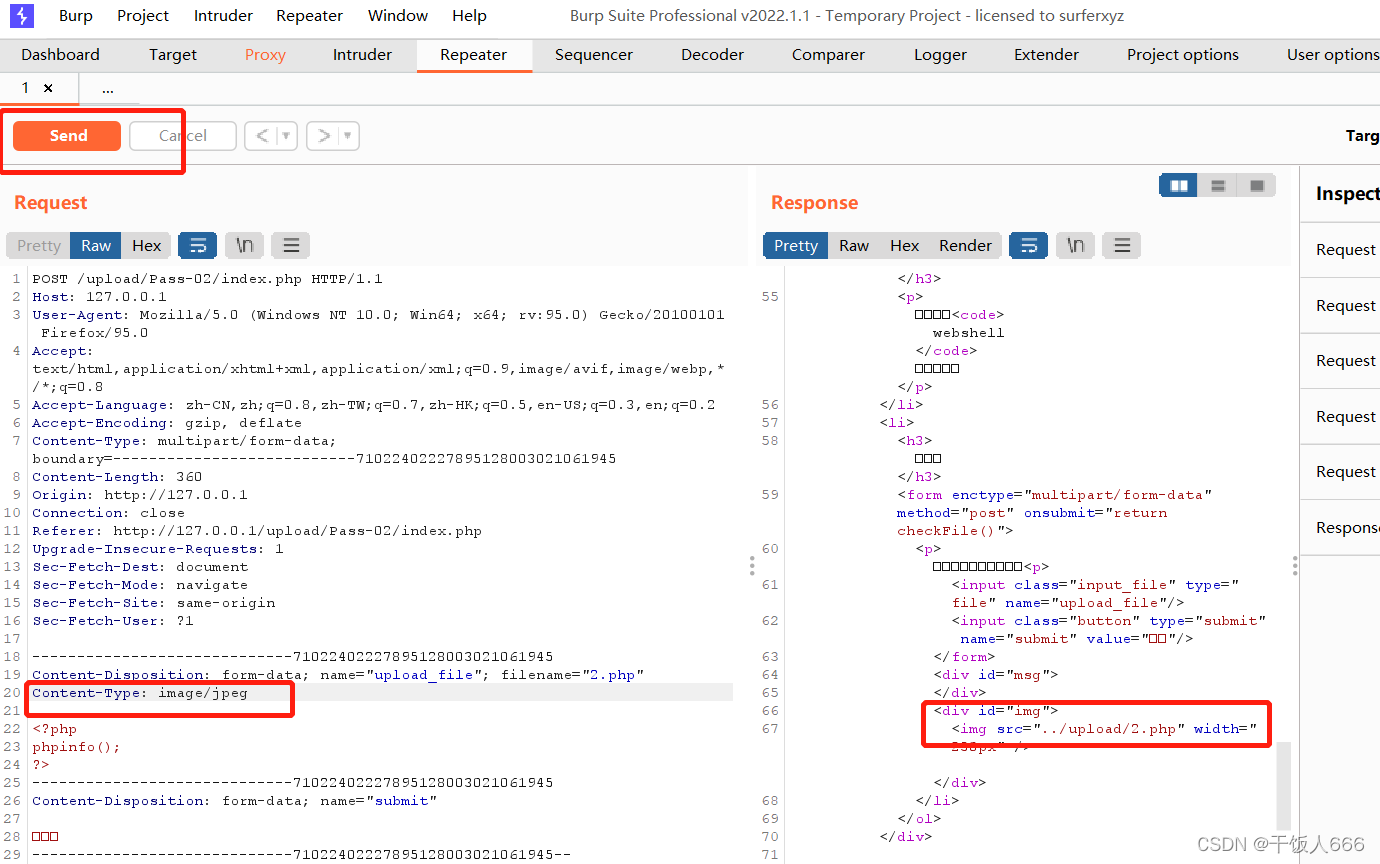Screen dimensions: 1380x864
Task: Open the Repeater menu
Action: (x=309, y=15)
